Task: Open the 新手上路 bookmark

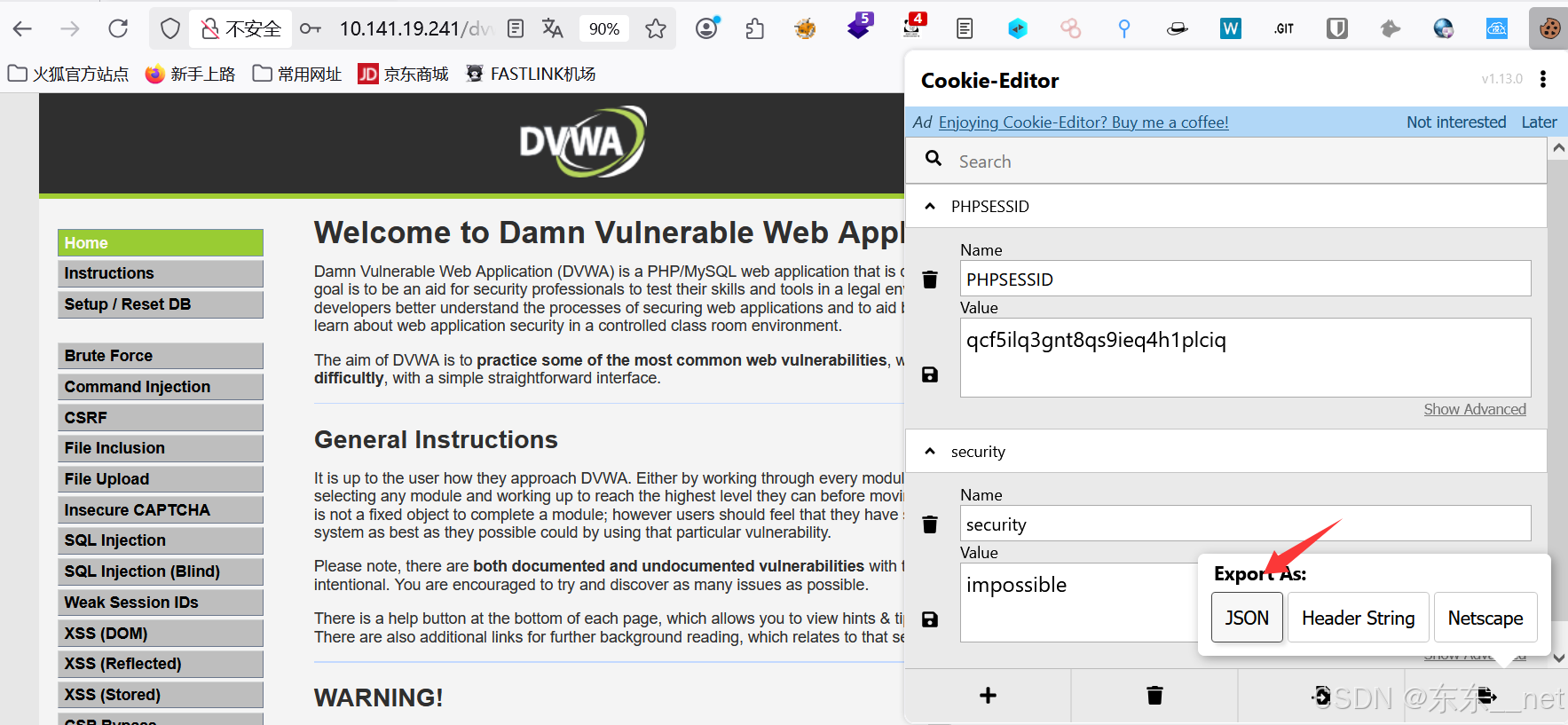Action: (x=191, y=74)
